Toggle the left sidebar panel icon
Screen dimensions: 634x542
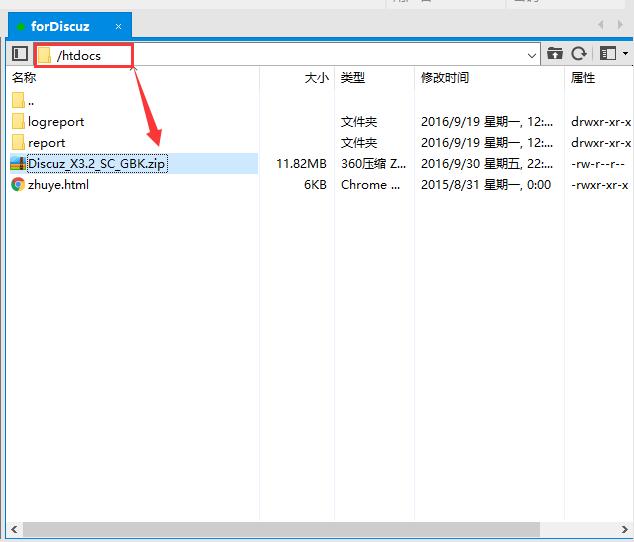(19, 54)
